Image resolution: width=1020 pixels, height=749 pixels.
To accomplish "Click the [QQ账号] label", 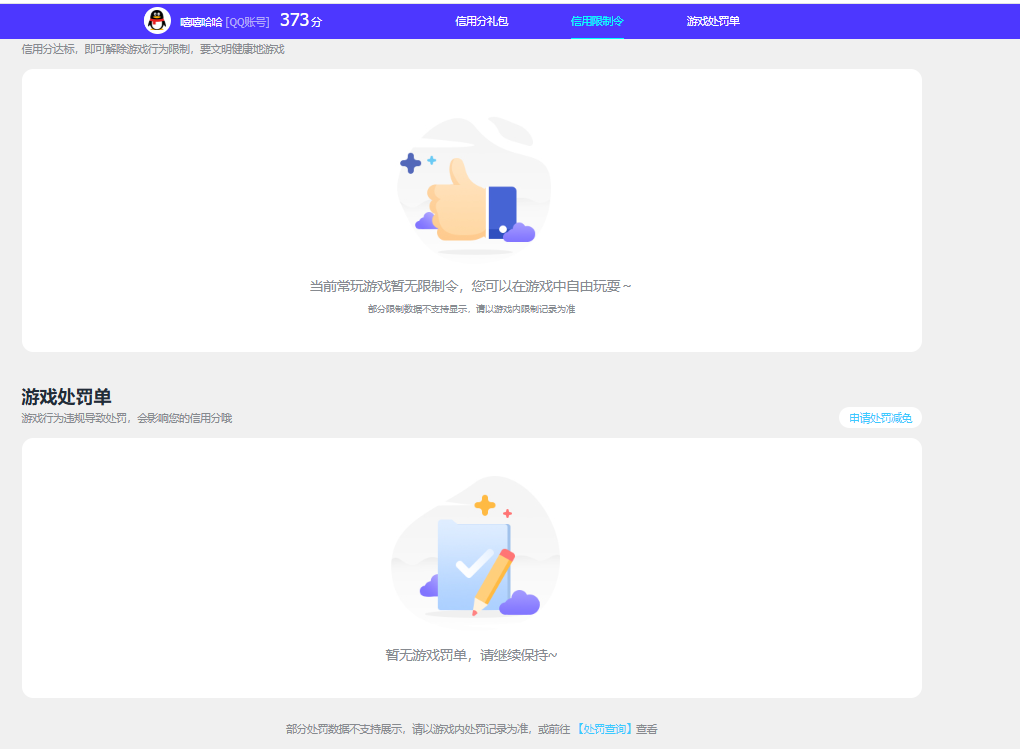I will 247,22.
